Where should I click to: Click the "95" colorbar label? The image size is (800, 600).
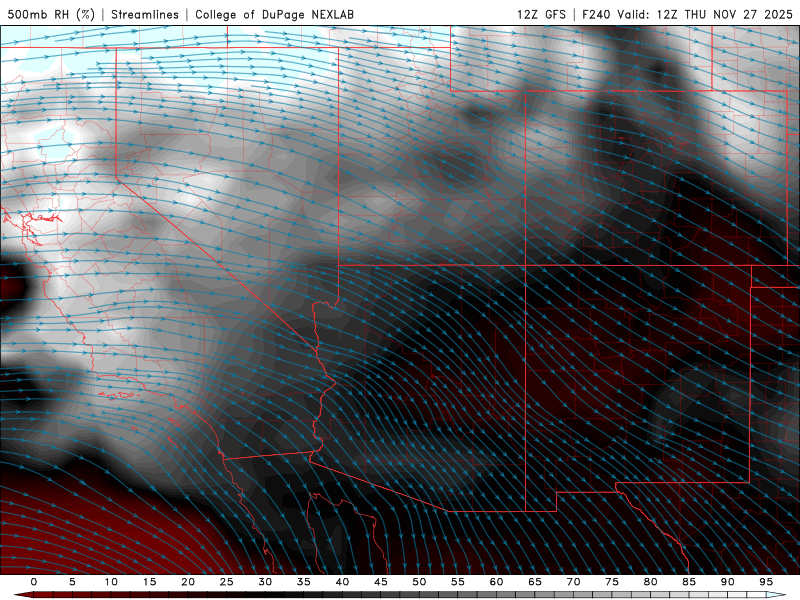[766, 582]
